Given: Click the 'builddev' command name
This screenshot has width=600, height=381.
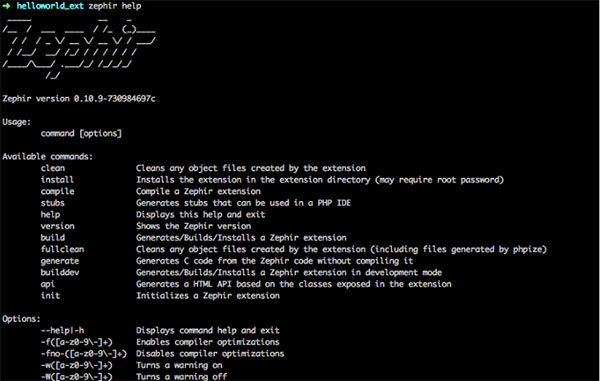Looking at the screenshot, I should [x=60, y=272].
